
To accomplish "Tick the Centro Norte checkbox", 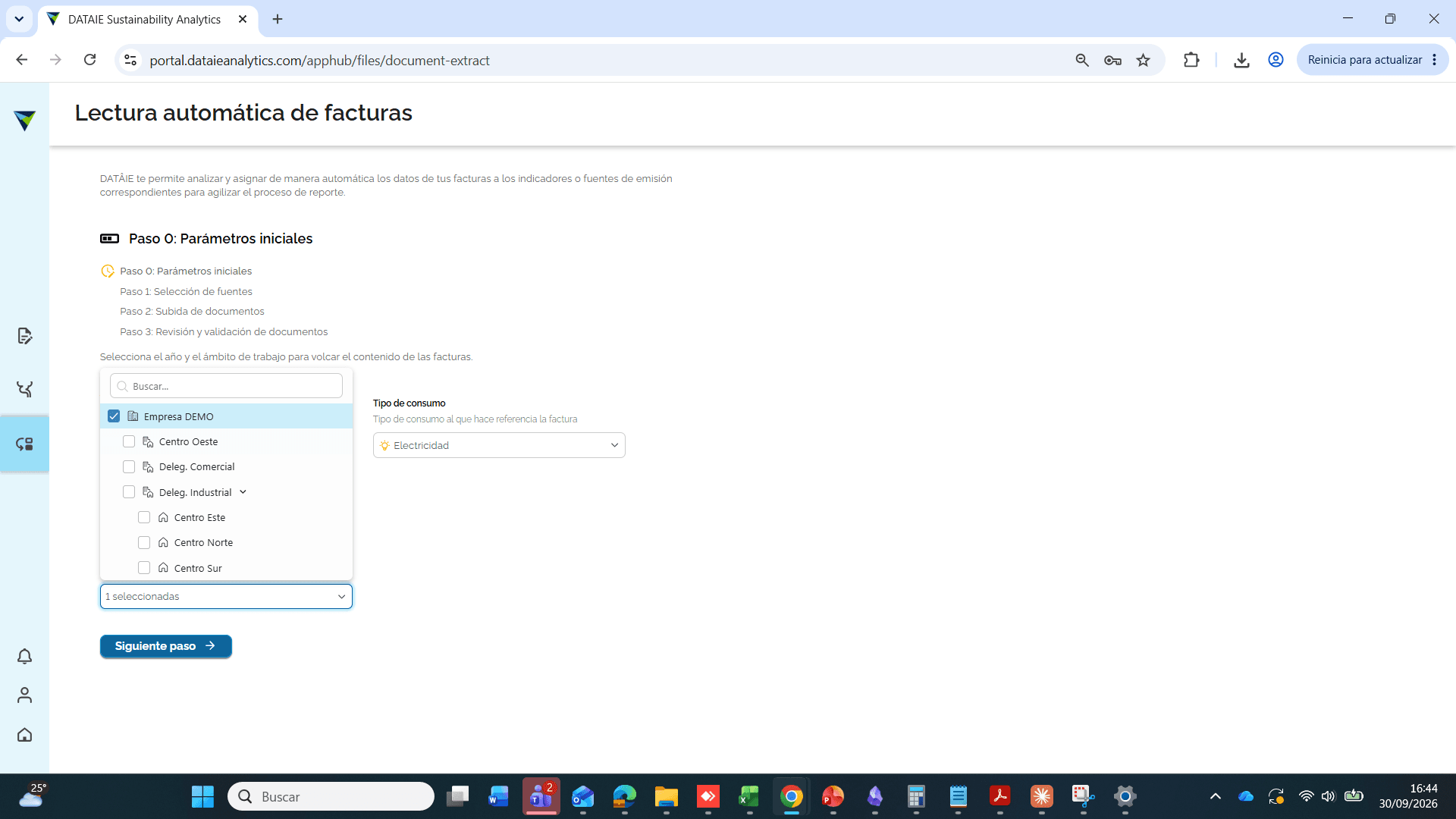I will click(144, 542).
